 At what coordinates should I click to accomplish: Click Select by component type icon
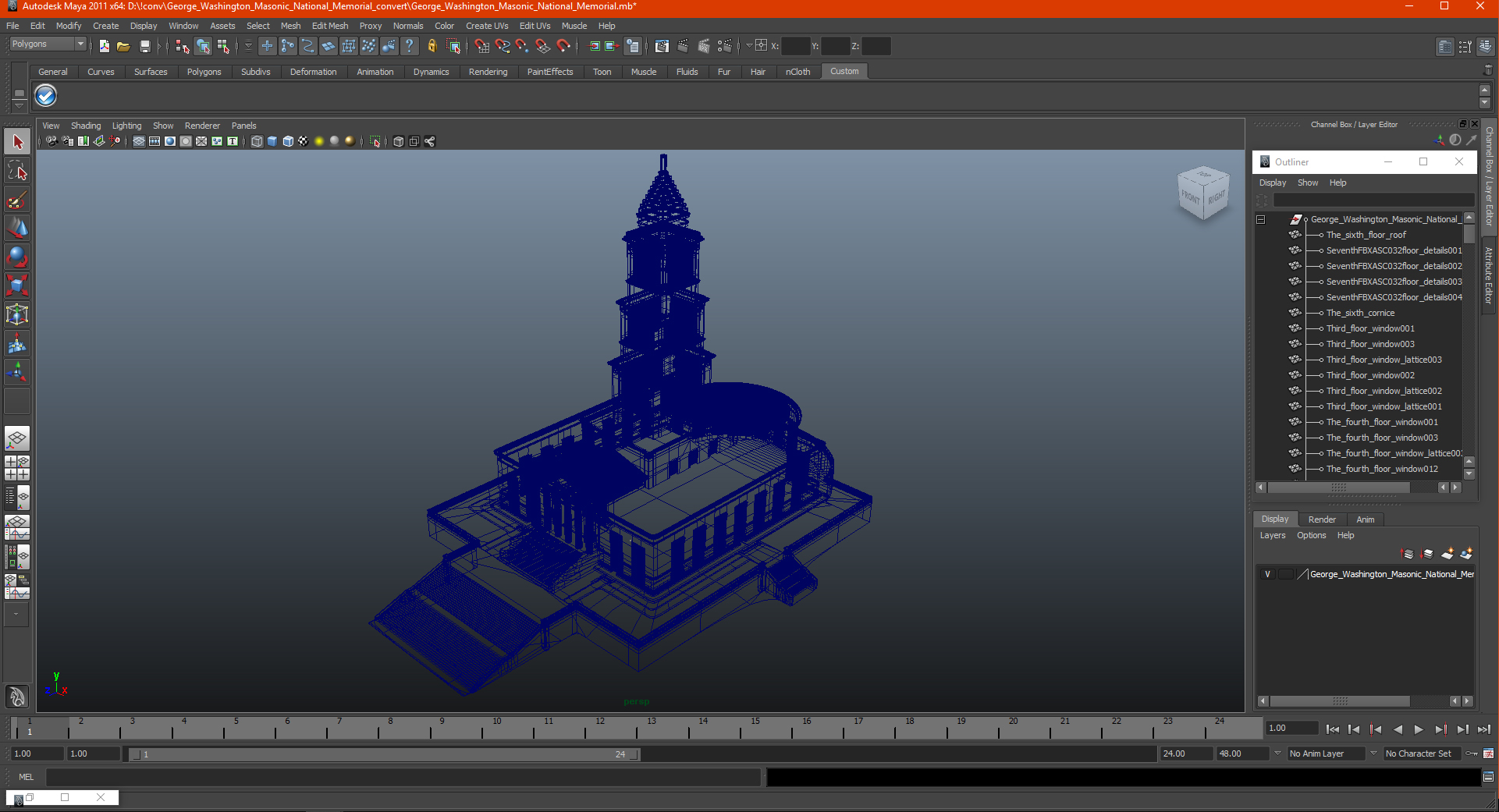click(224, 46)
